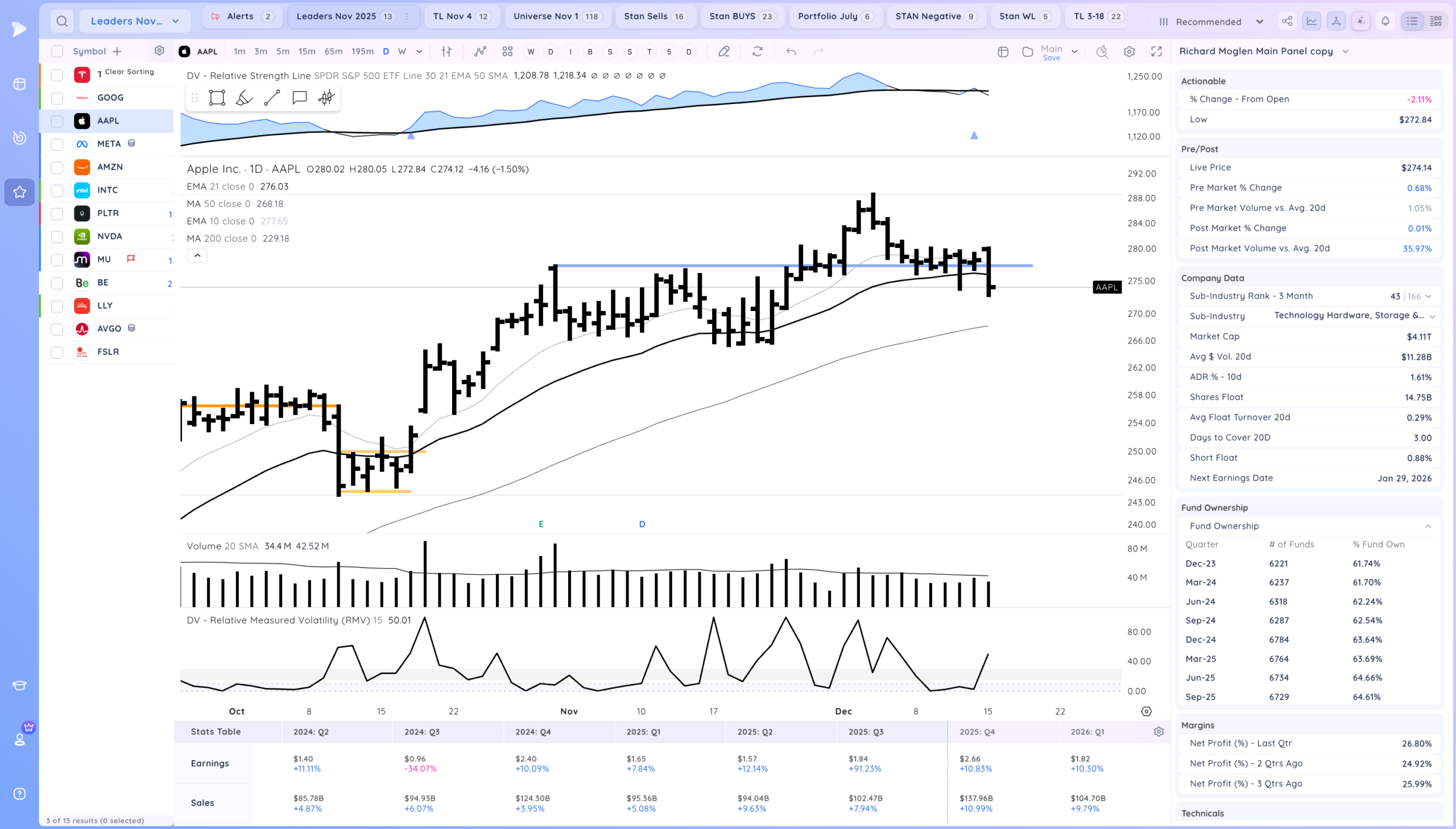Select the 65m timeframe button
This screenshot has width=1456, height=829.
333,51
